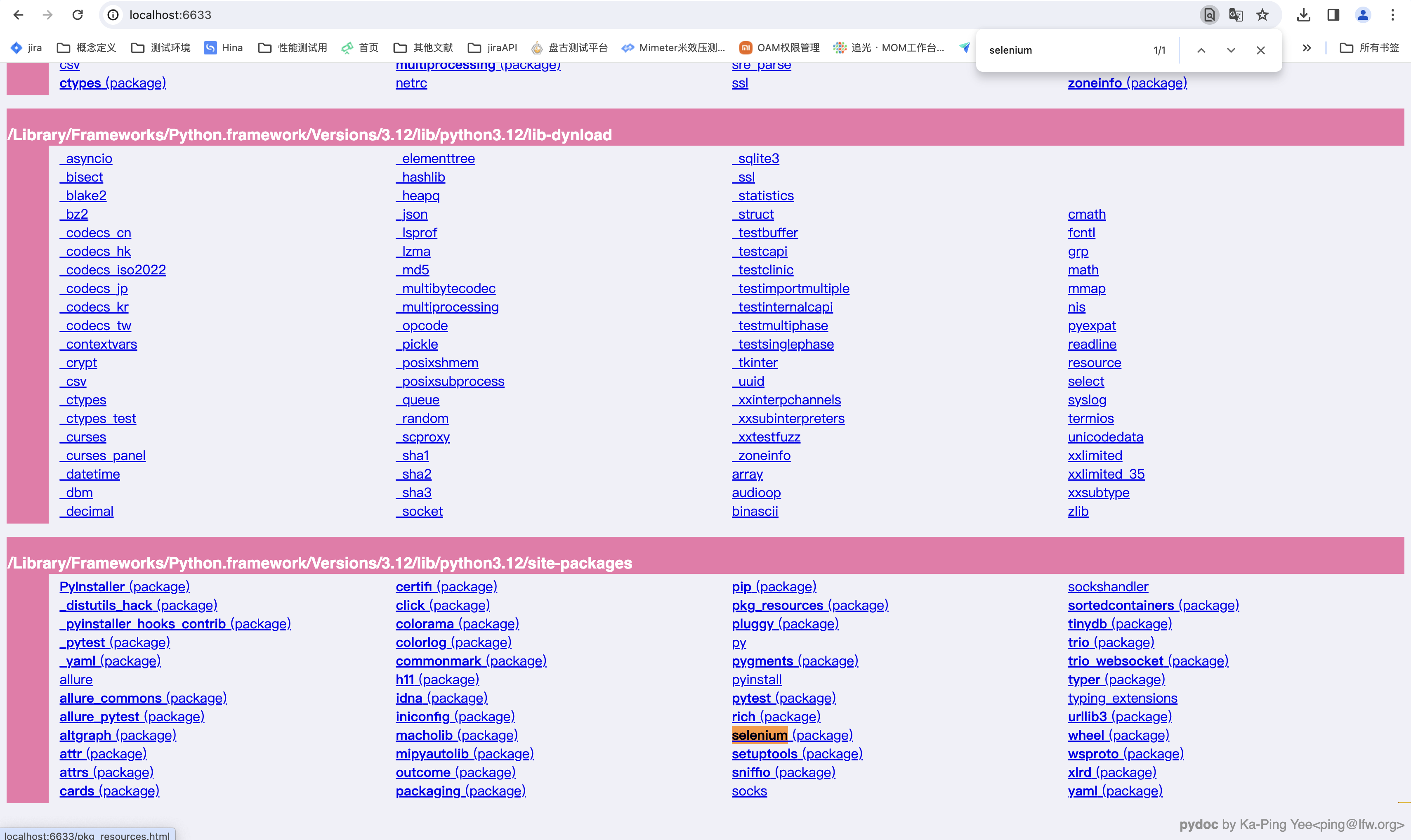Open the unicodedata module link
The width and height of the screenshot is (1411, 840).
coord(1105,437)
